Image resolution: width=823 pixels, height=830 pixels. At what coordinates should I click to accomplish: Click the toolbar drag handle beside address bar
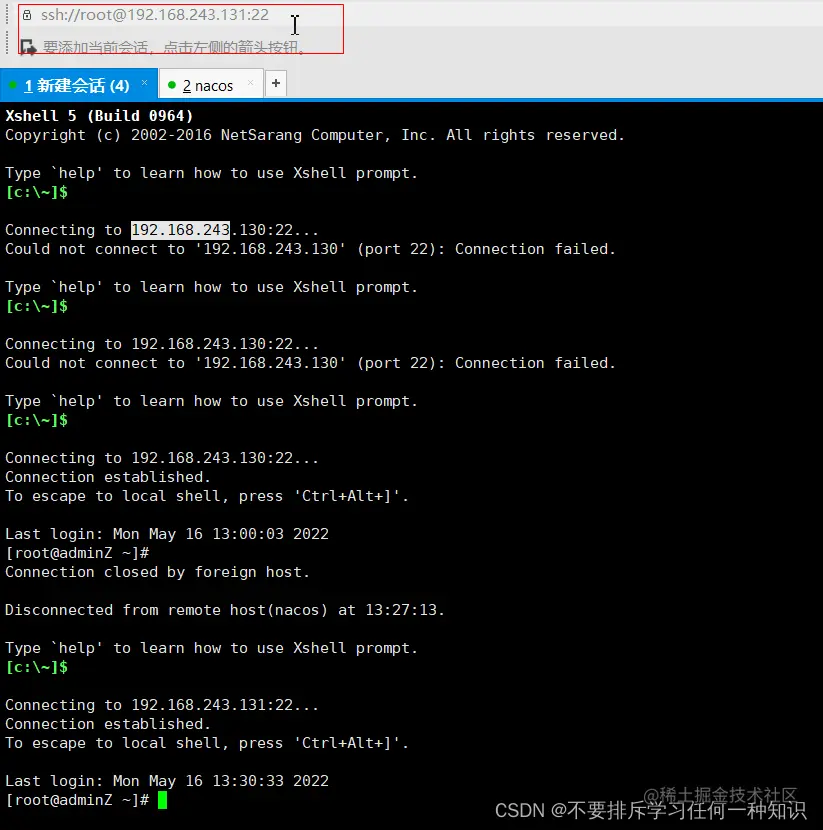pyautogui.click(x=7, y=14)
